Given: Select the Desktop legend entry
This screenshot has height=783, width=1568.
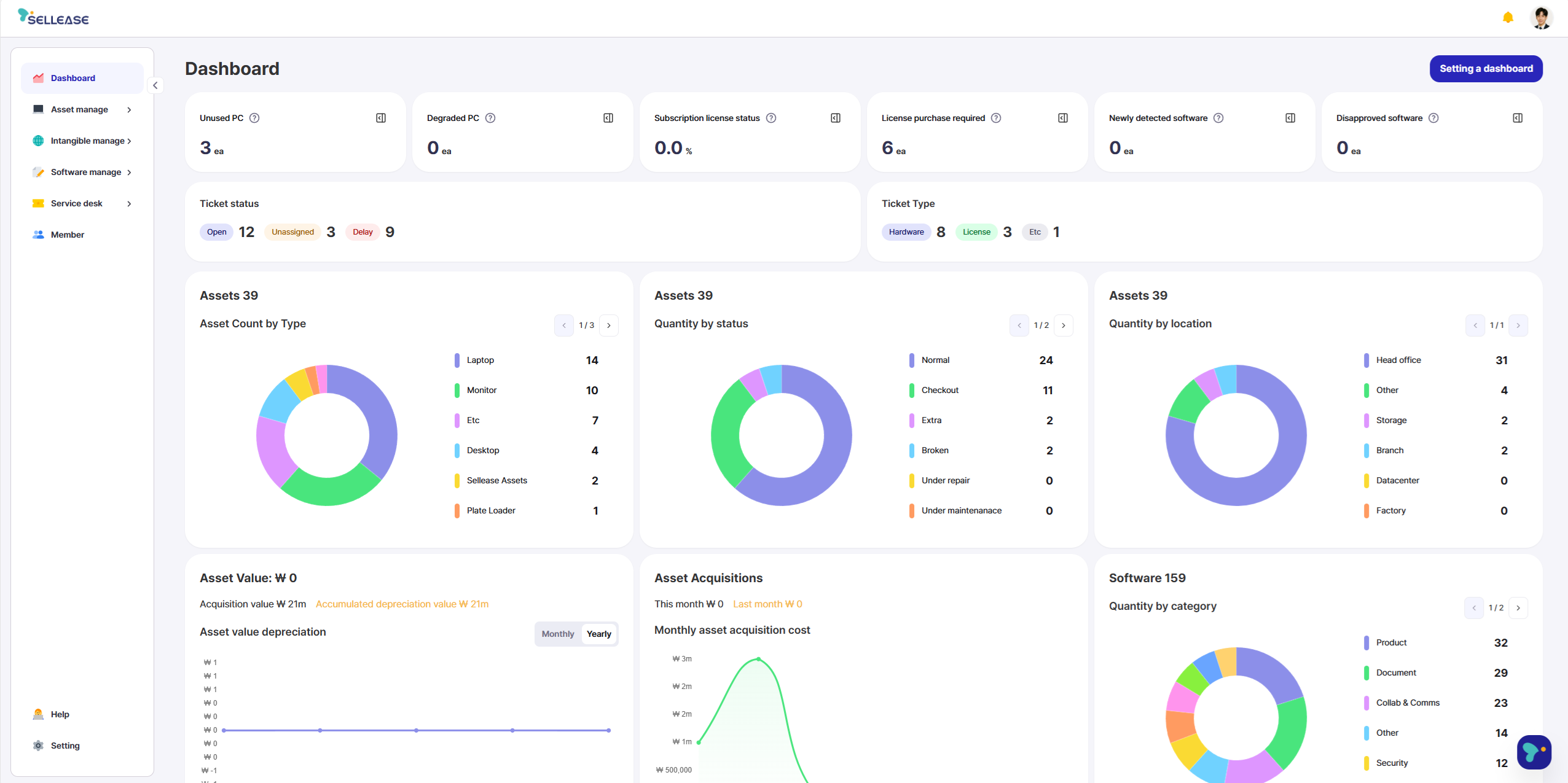Looking at the screenshot, I should coord(527,451).
